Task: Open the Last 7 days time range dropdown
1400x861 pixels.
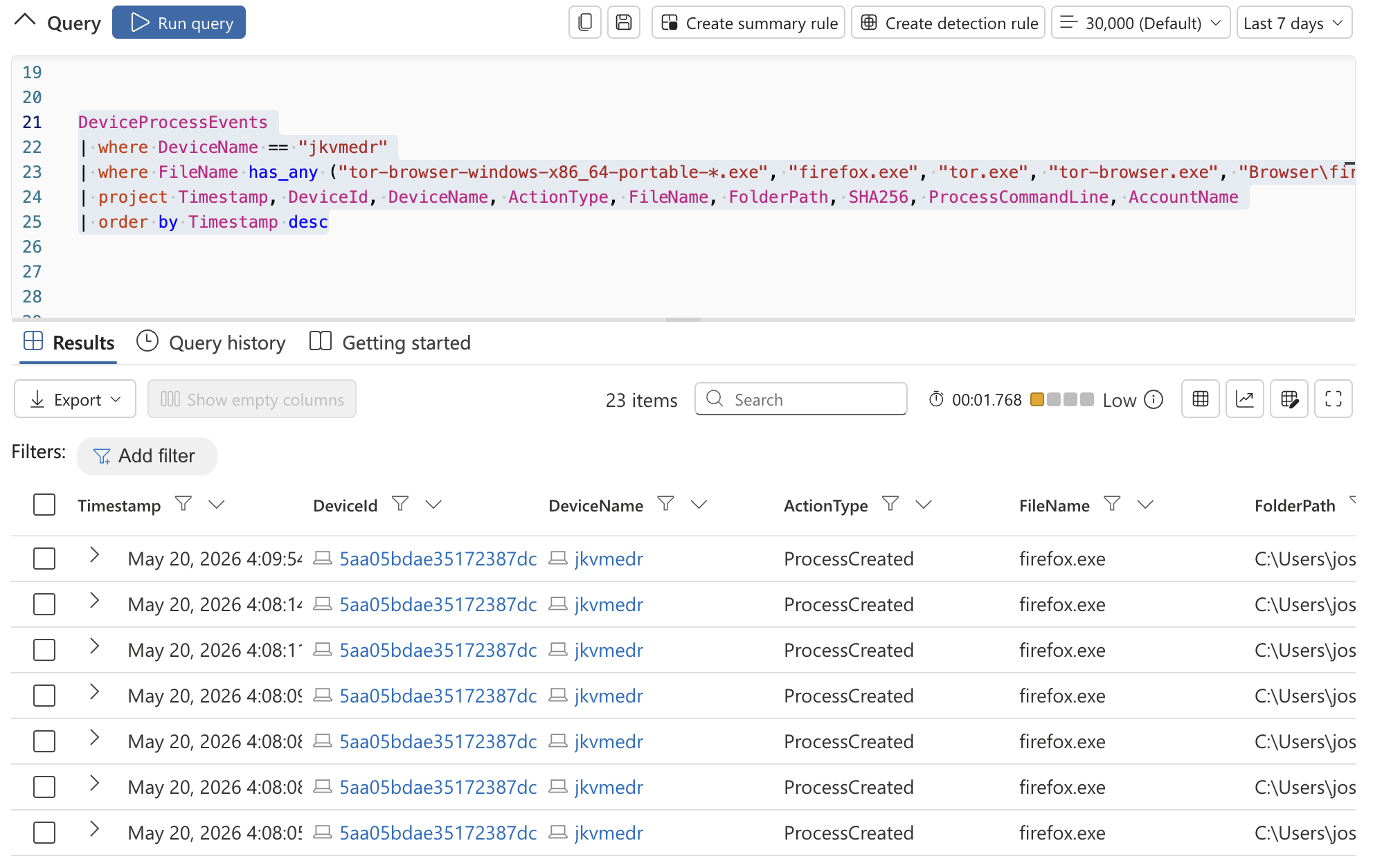Action: pyautogui.click(x=1294, y=22)
